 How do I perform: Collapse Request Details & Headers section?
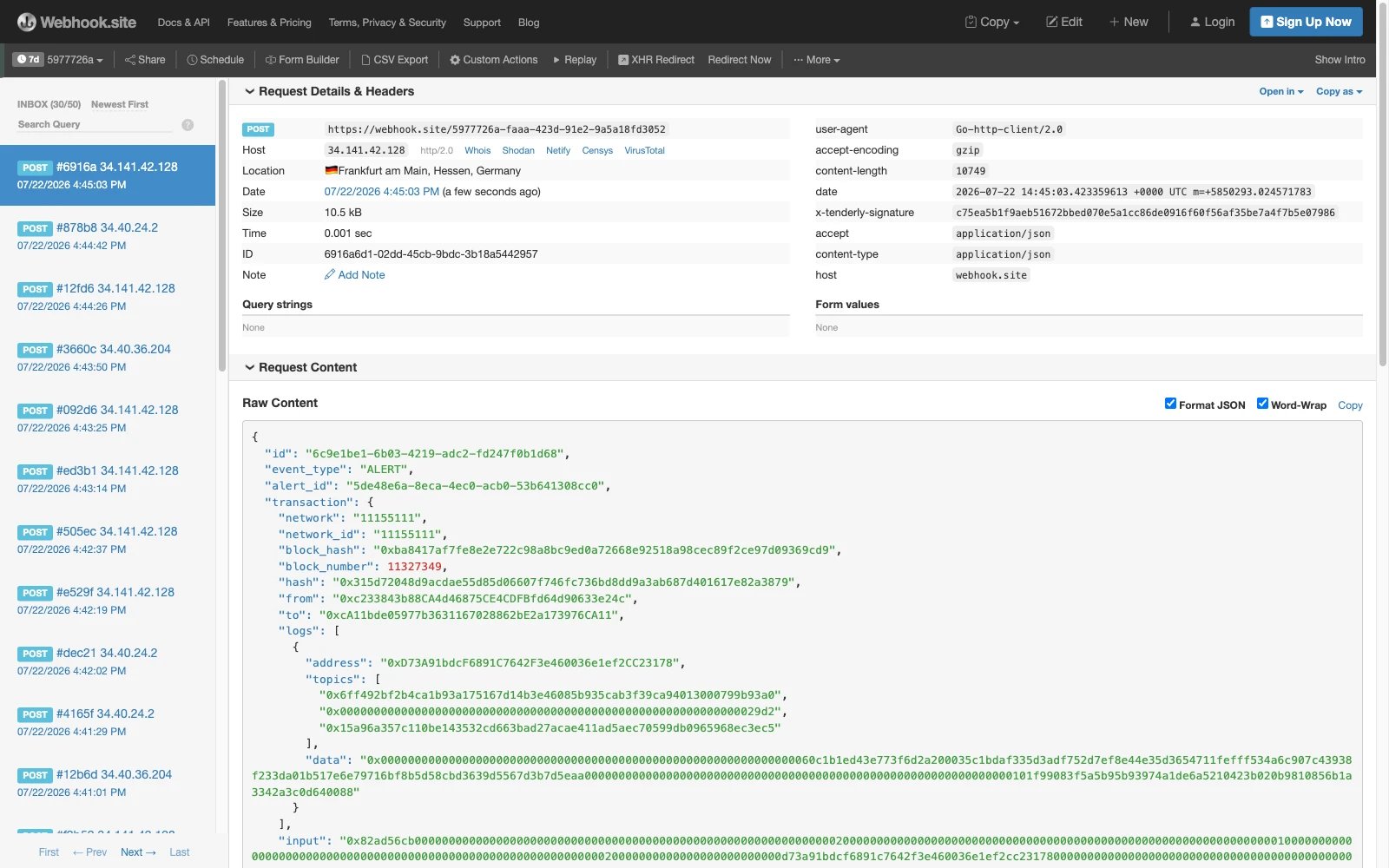(329, 91)
